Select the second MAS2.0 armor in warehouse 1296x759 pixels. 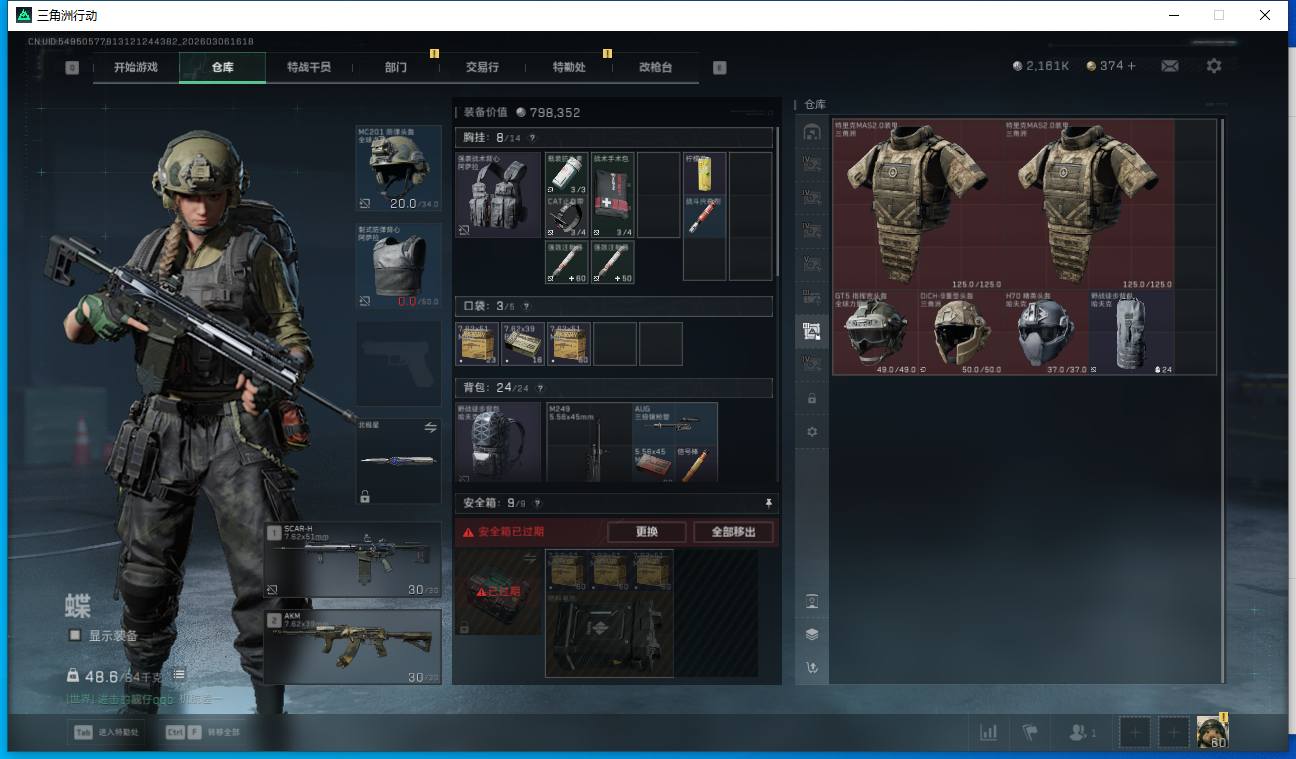[x=1089, y=205]
